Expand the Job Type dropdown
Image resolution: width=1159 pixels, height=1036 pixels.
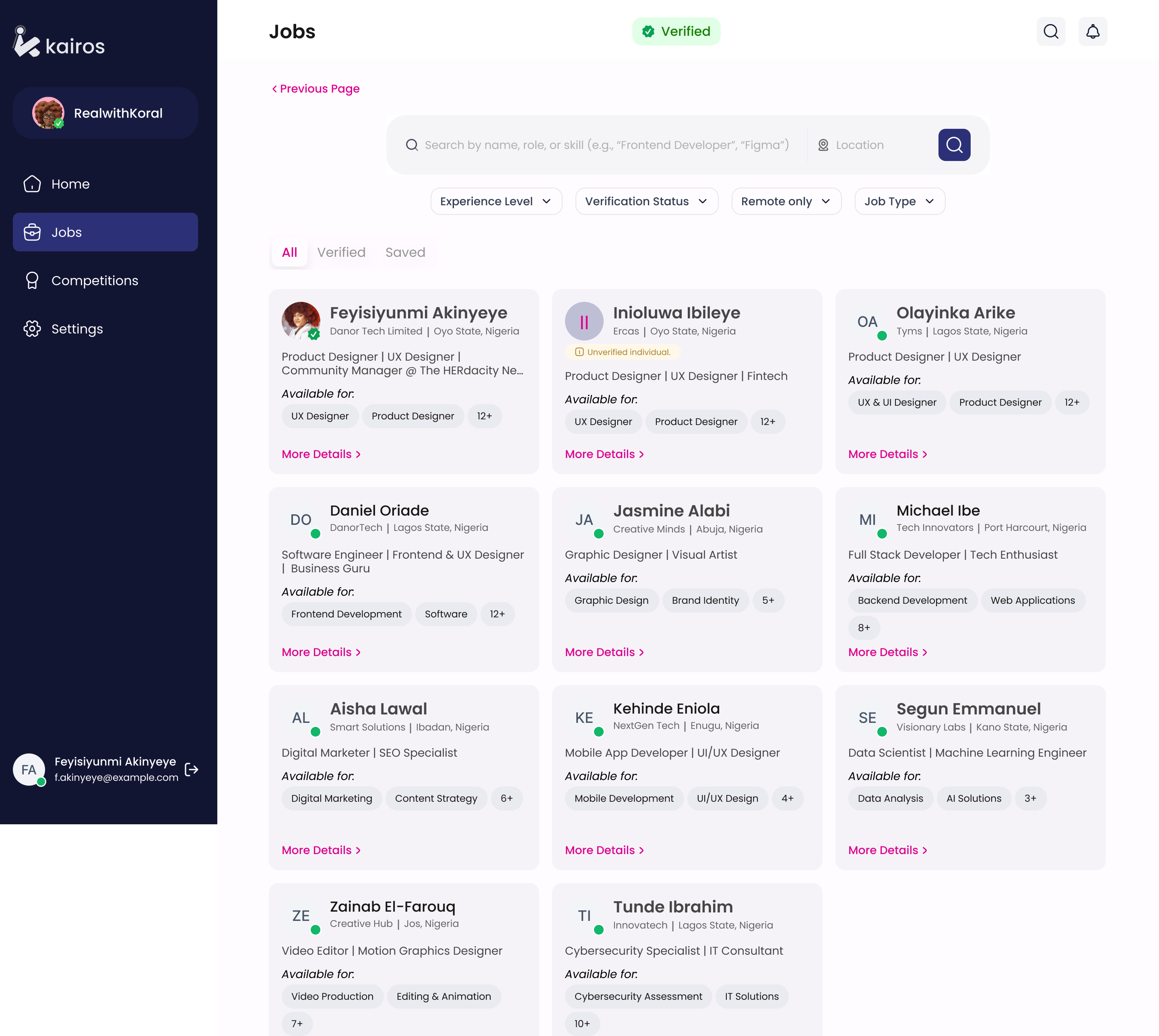point(899,201)
